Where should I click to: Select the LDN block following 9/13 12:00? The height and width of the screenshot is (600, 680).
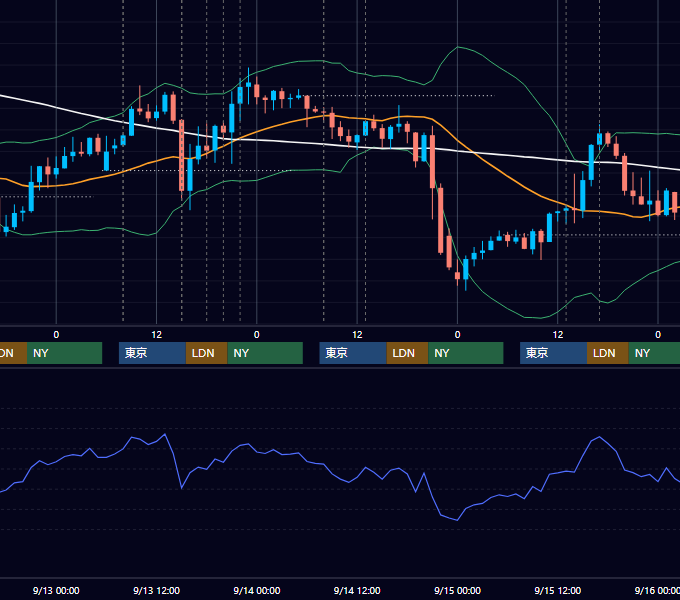(206, 353)
